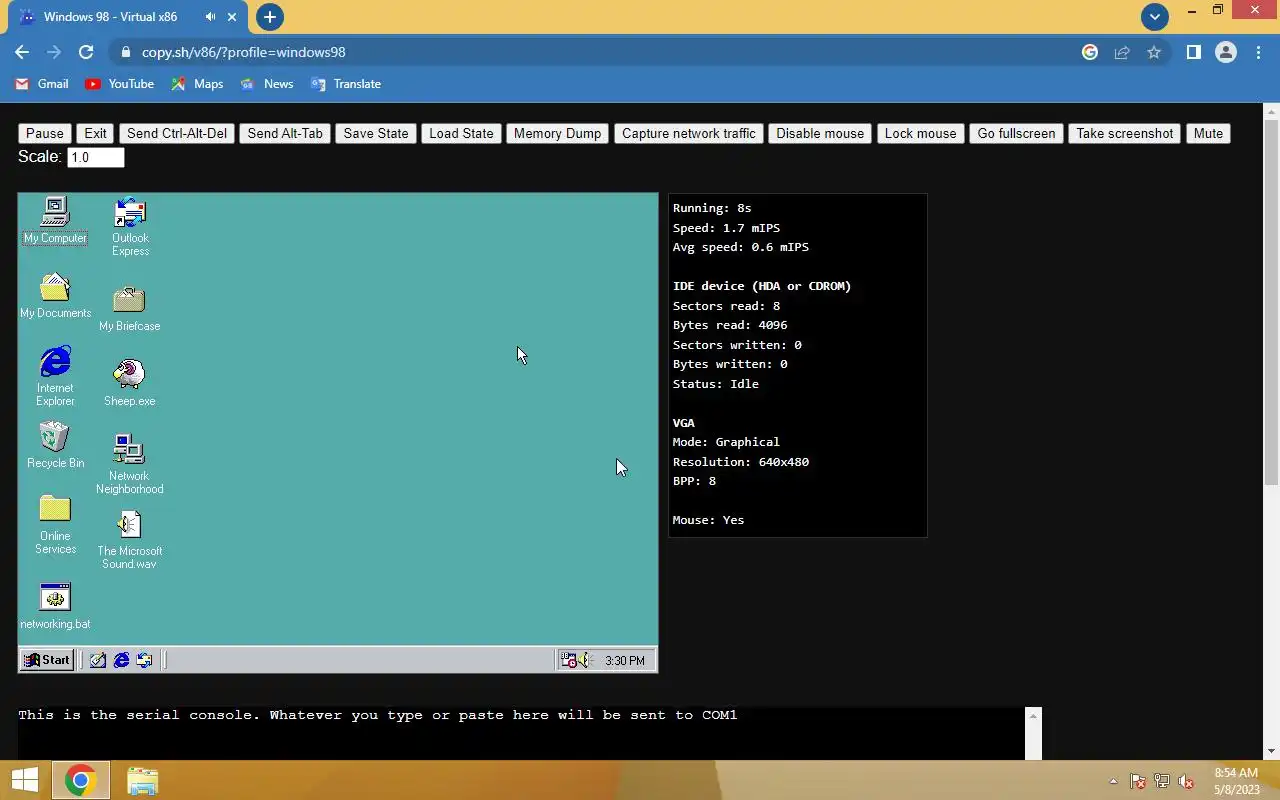Click Load State button
1280x800 pixels.
(461, 133)
